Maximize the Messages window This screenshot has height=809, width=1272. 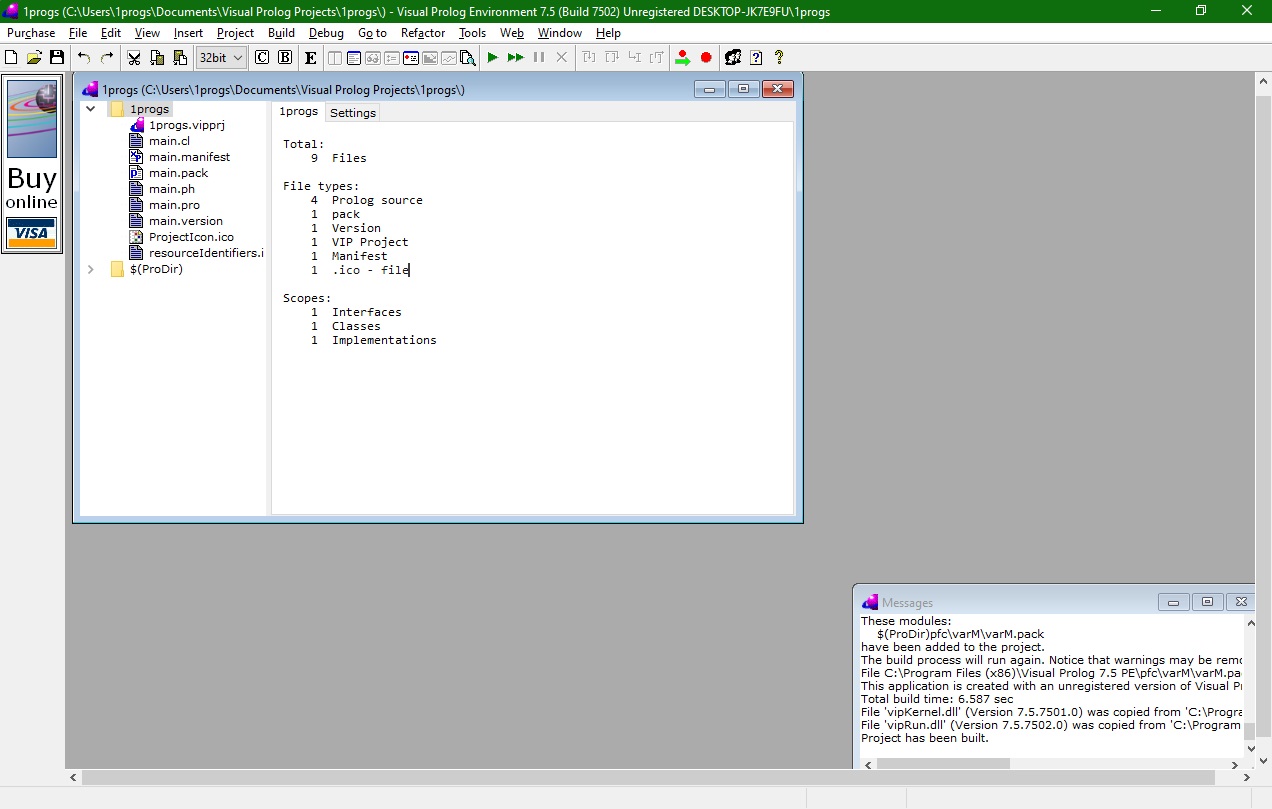(1207, 602)
